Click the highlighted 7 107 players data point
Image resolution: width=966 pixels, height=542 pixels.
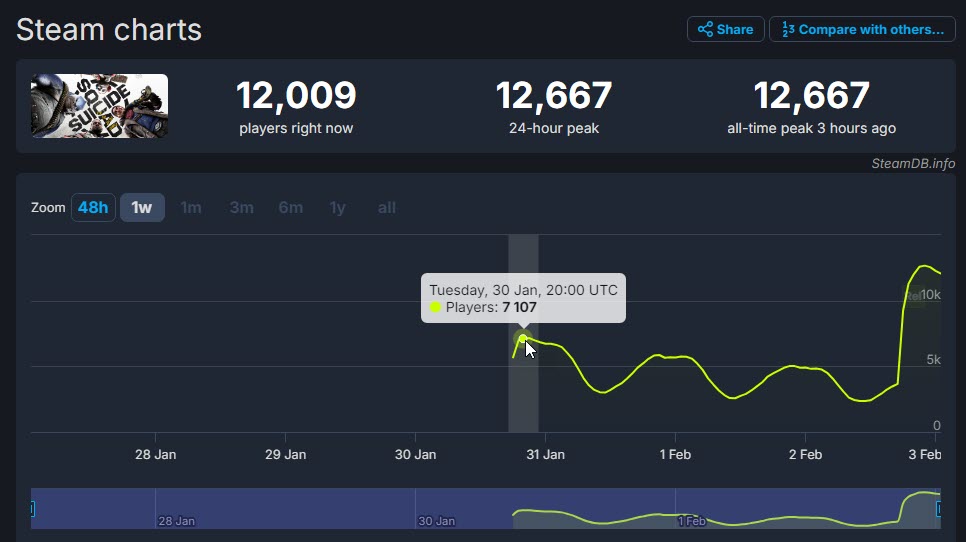tap(522, 339)
